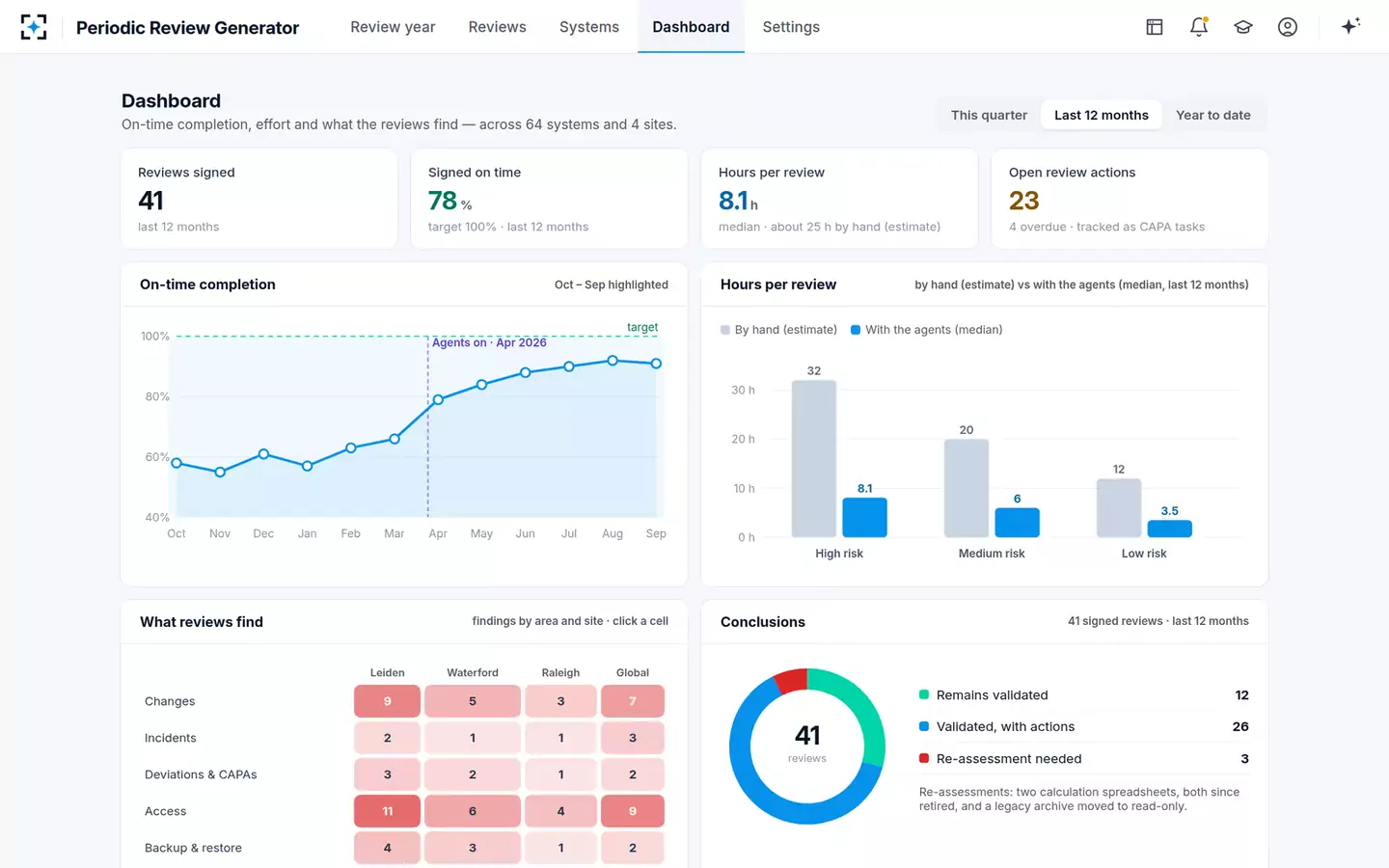Select the Year to date range
This screenshot has width=1389, height=868.
1213,115
